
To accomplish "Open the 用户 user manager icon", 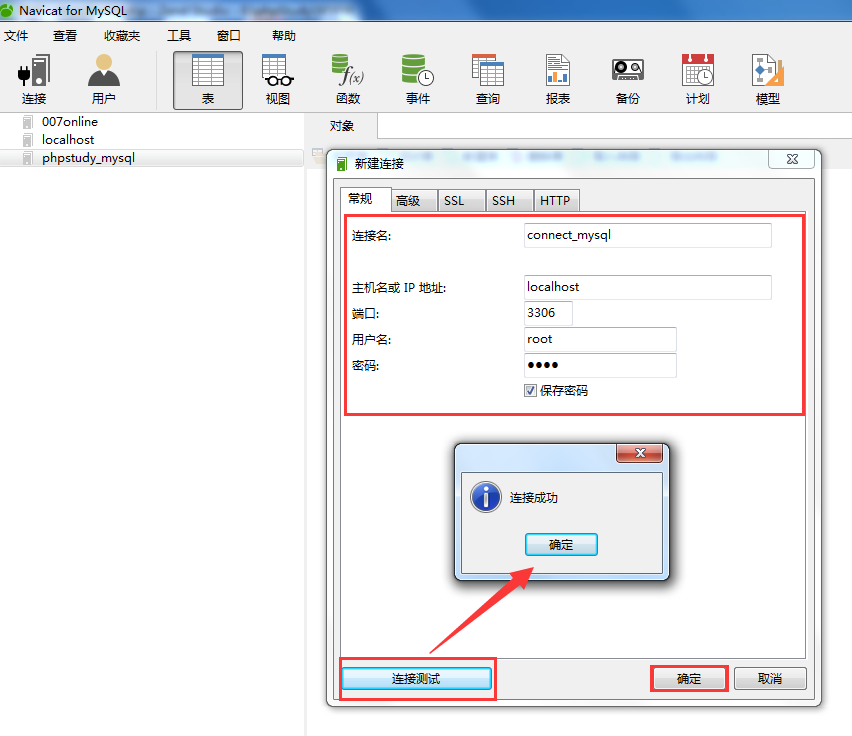I will tap(103, 80).
